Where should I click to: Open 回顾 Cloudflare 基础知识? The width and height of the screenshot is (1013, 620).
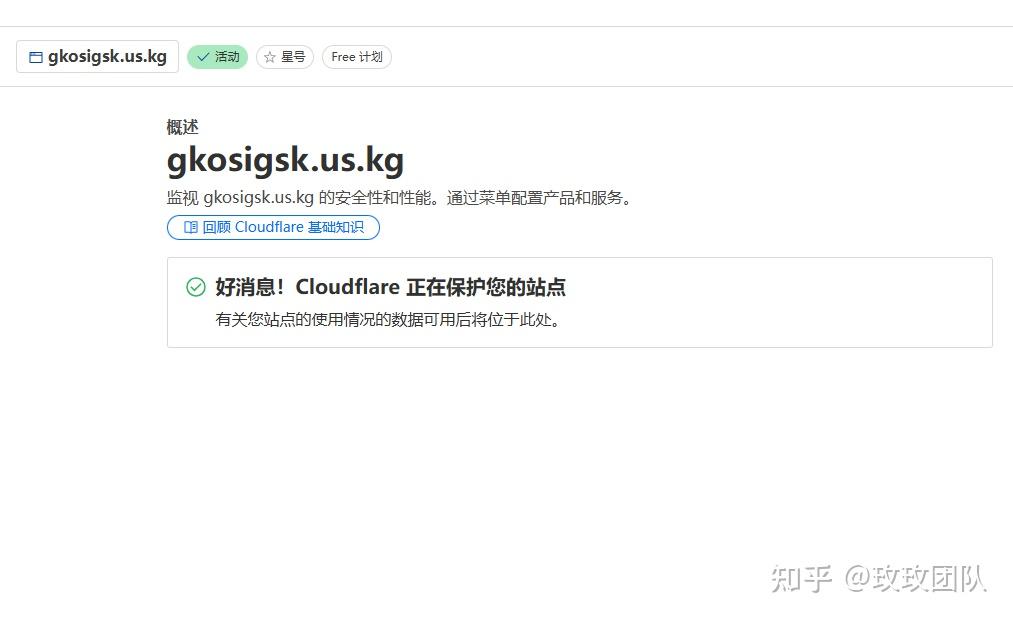273,227
